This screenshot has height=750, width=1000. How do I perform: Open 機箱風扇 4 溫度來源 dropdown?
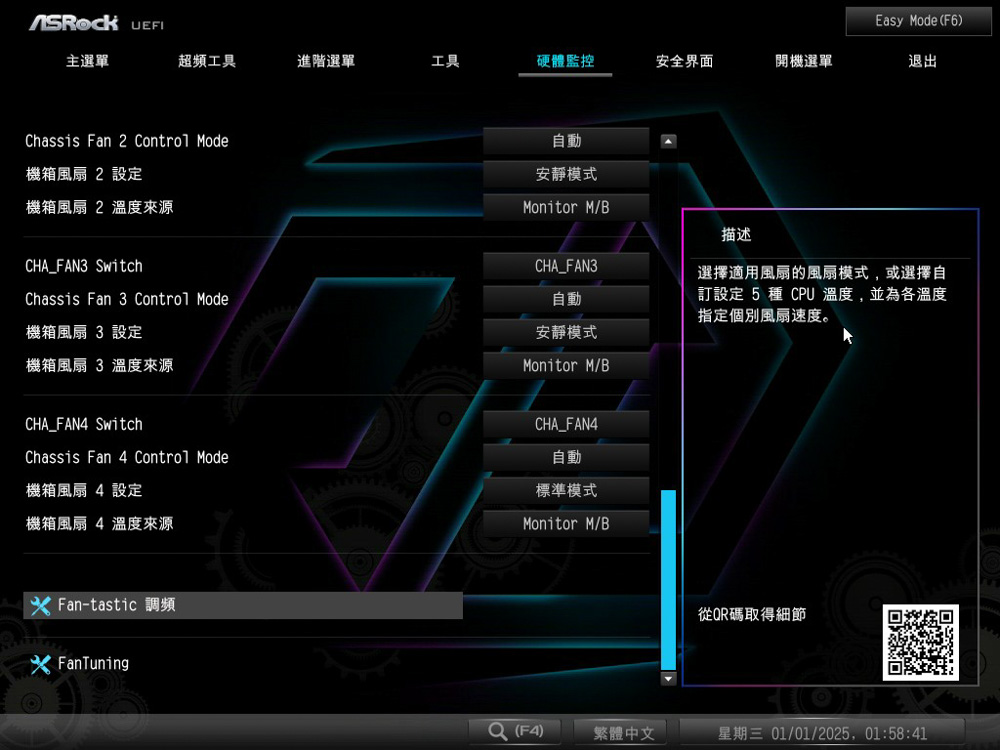point(566,524)
